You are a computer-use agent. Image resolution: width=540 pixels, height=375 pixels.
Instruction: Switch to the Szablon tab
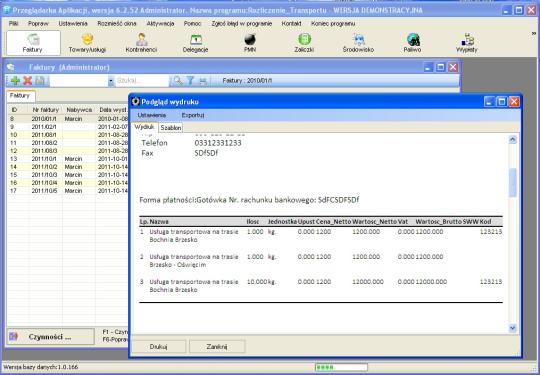(x=171, y=128)
